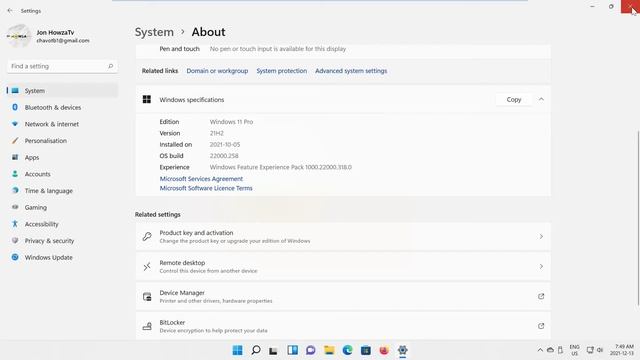Open the clock and date flyout

pyautogui.click(x=622, y=350)
